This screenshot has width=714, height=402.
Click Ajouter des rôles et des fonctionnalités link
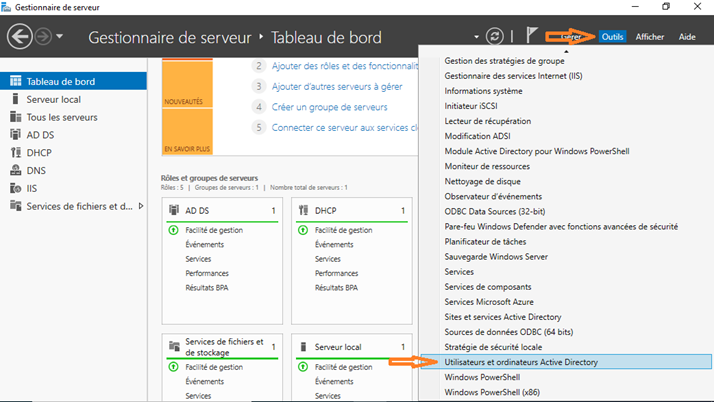tap(345, 66)
